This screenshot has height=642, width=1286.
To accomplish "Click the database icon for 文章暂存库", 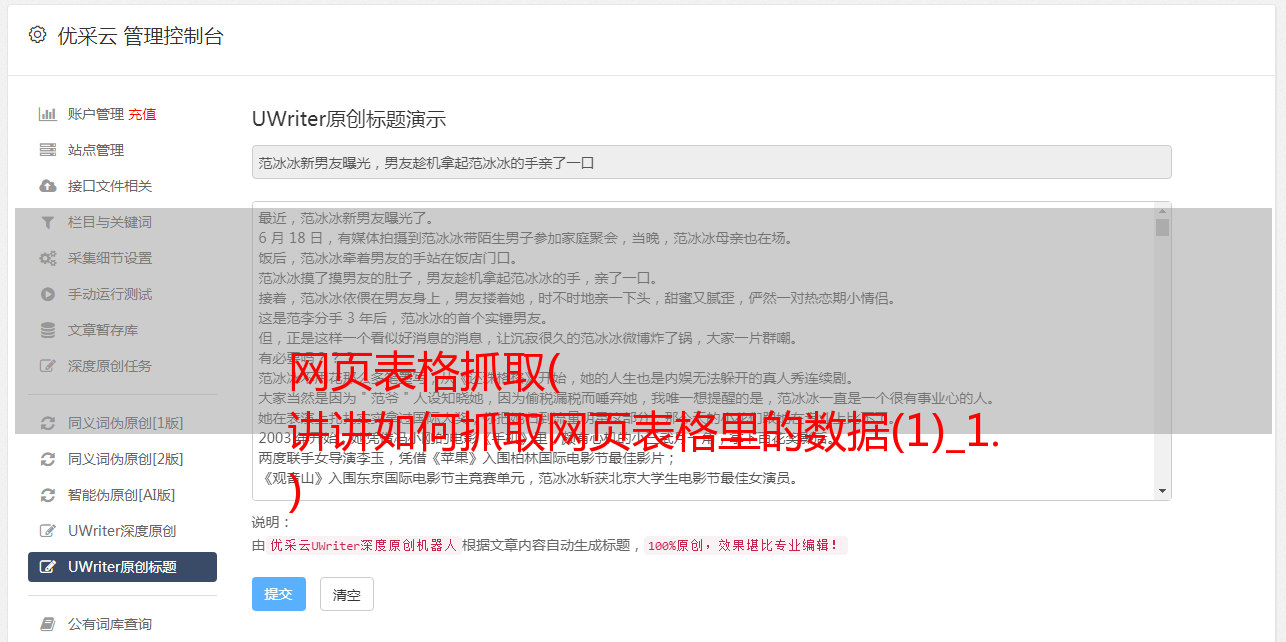I will click(x=47, y=330).
